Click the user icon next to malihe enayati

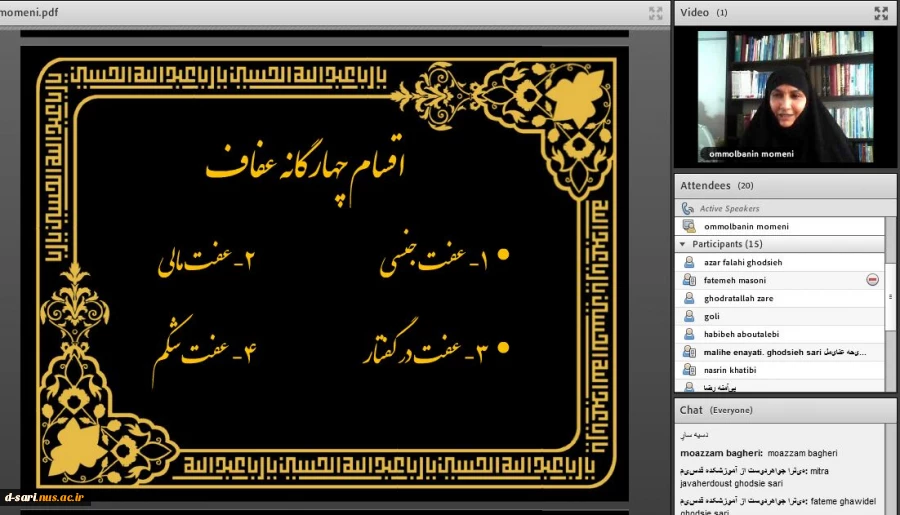(689, 352)
